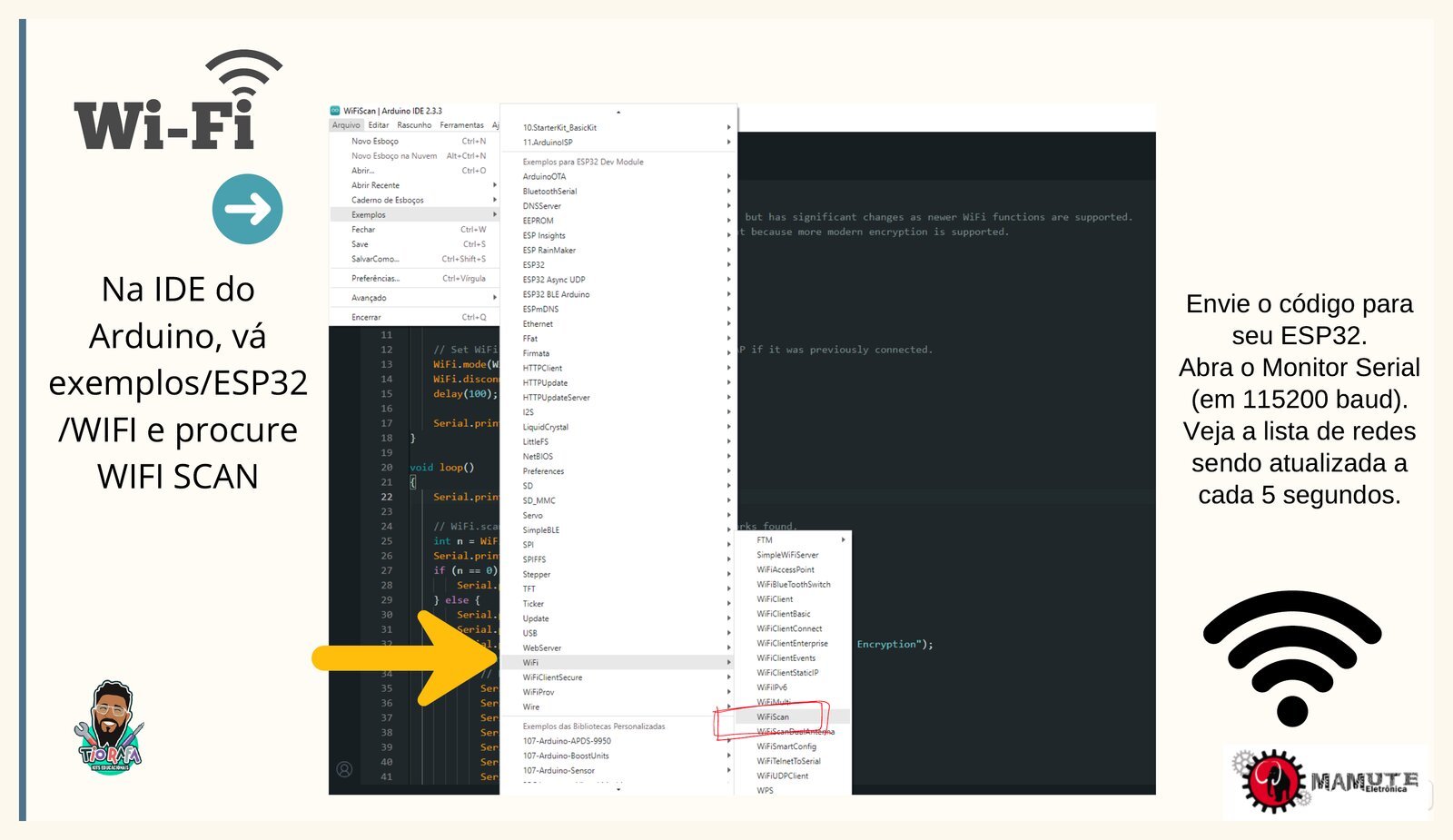This screenshot has height=840, width=1453.
Task: Expand the WiFi examples submenu
Action: coord(618,663)
